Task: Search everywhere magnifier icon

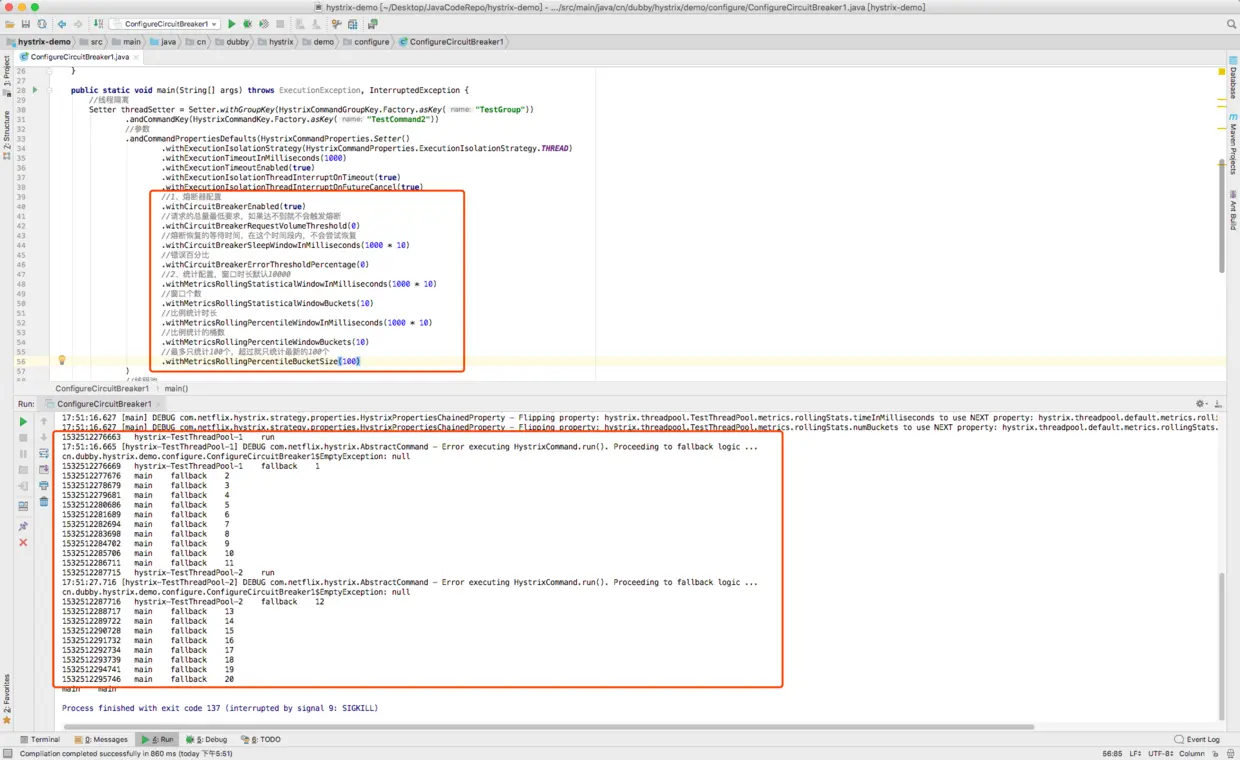Action: [x=1231, y=24]
